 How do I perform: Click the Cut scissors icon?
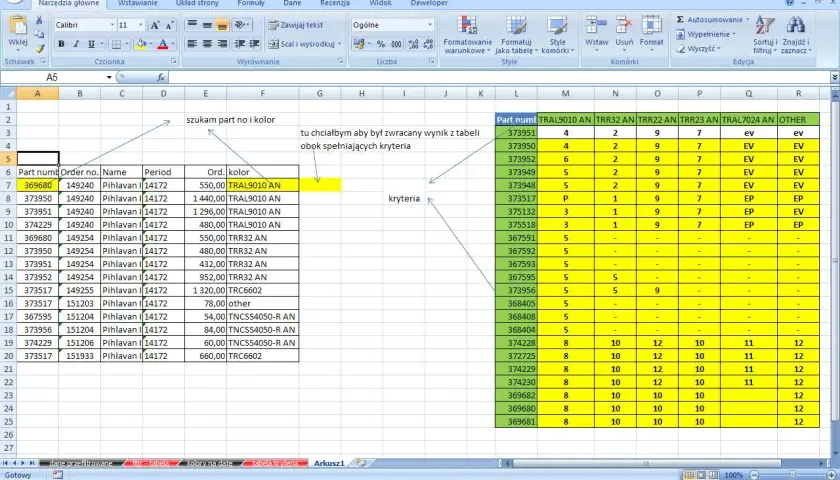coord(39,20)
